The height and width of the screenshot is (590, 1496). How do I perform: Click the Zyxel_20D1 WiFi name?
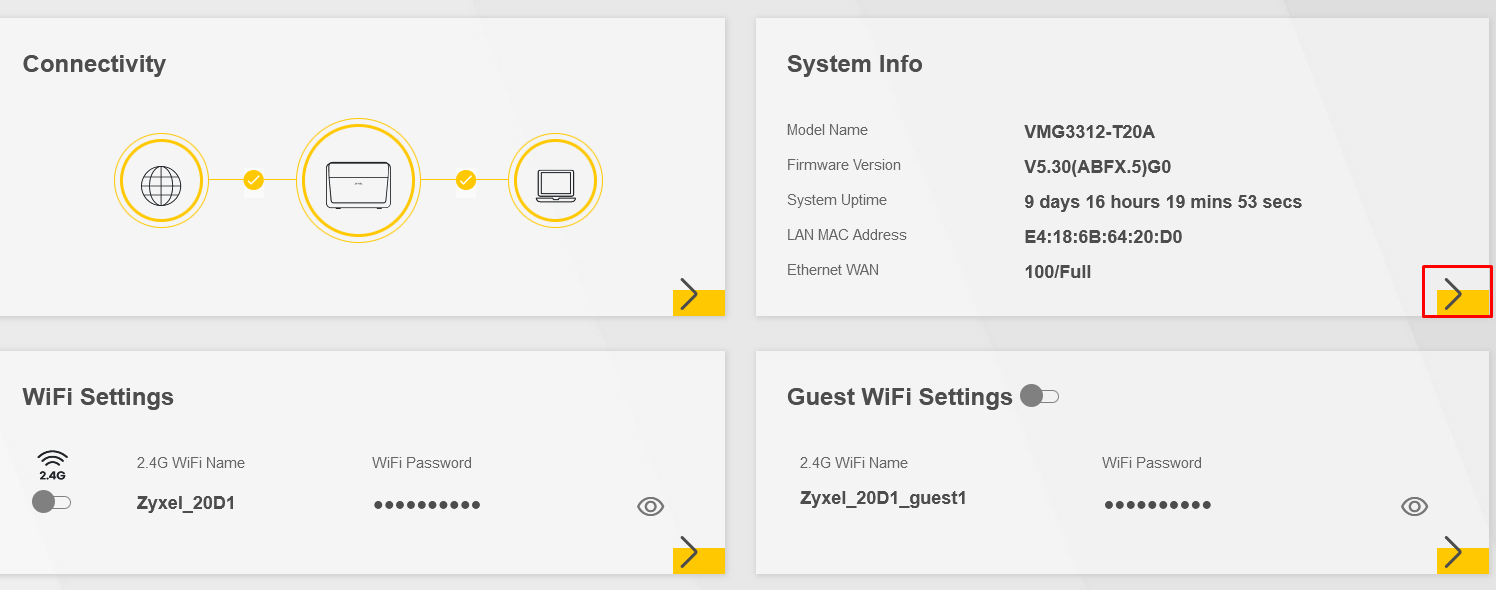pyautogui.click(x=186, y=503)
